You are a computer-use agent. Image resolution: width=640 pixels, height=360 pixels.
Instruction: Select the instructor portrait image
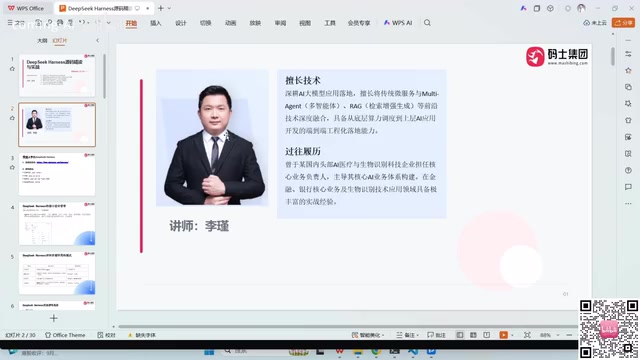point(212,138)
